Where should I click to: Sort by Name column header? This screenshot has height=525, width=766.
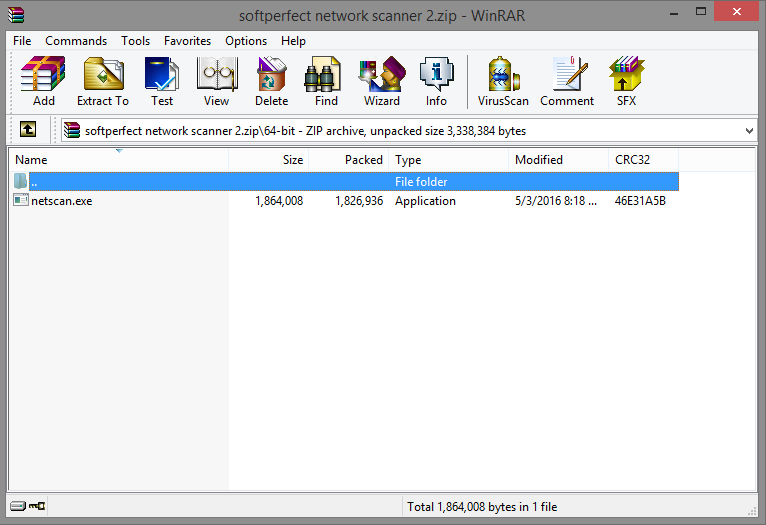[119, 160]
